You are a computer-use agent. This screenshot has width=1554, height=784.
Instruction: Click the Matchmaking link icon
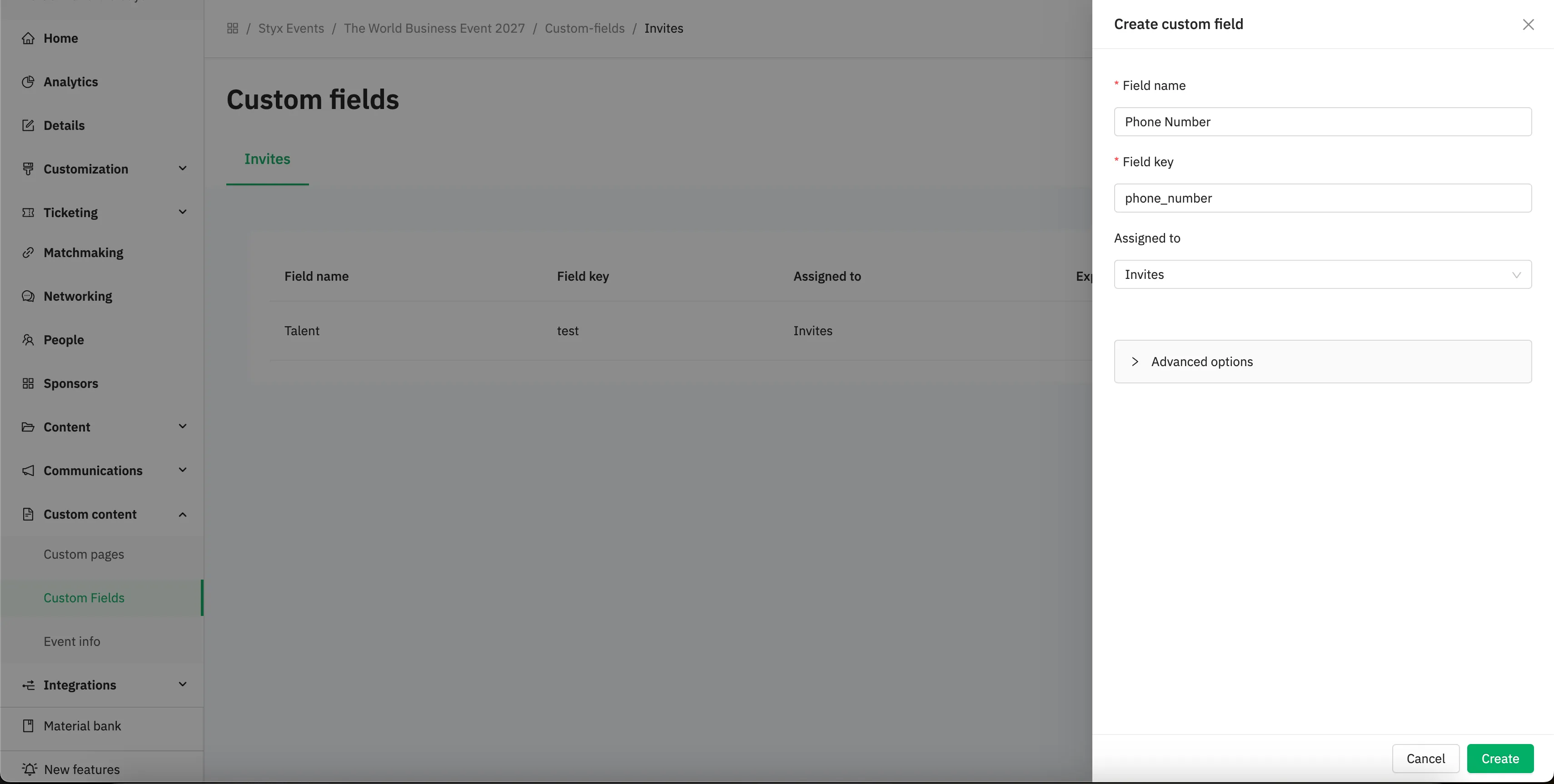point(28,253)
